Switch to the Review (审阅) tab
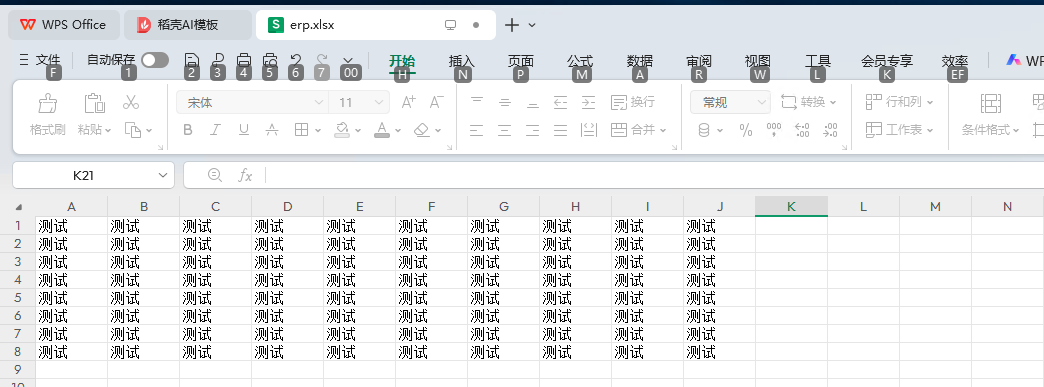1044x387 pixels. (699, 61)
